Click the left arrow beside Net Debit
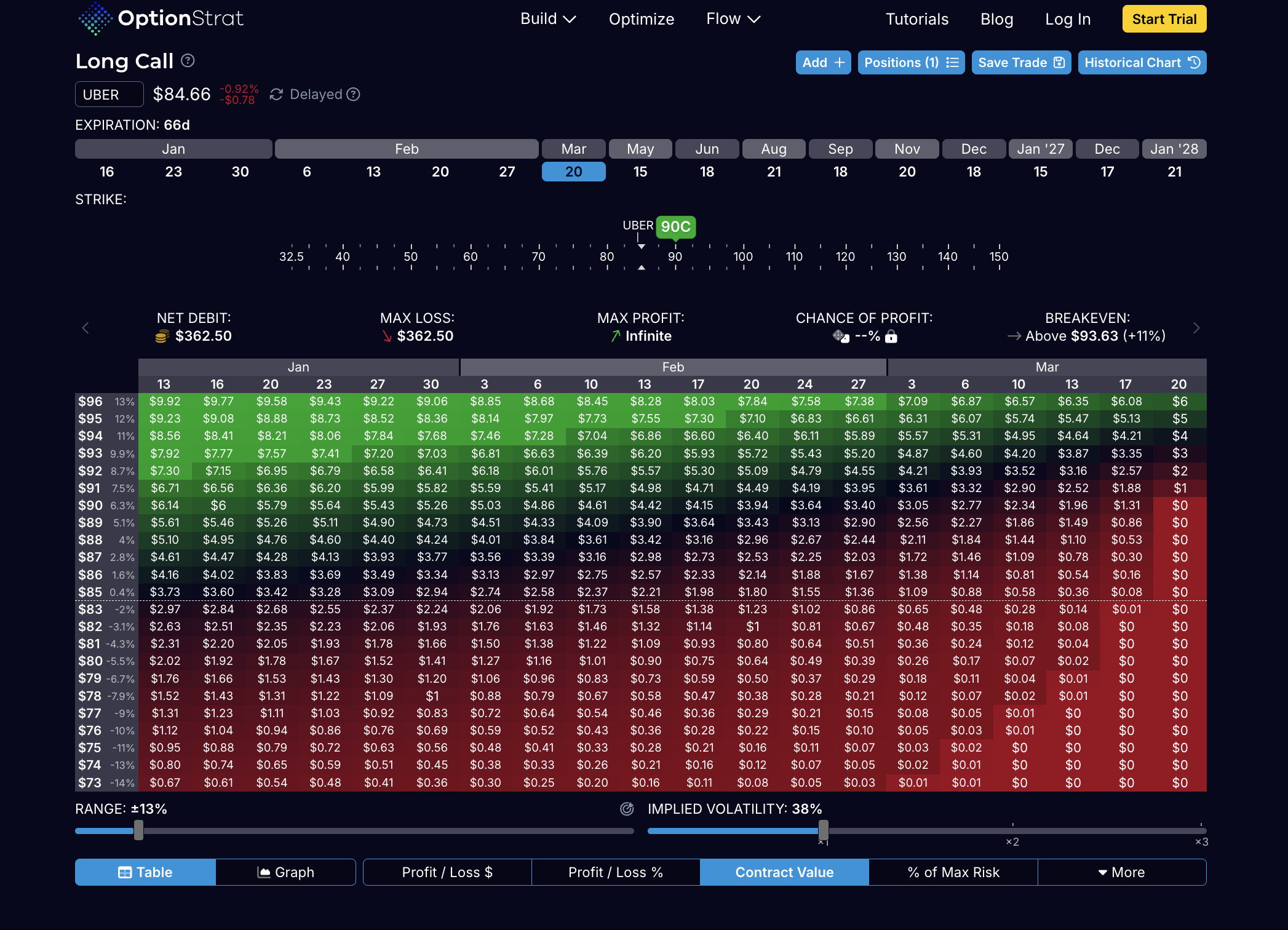 point(85,328)
